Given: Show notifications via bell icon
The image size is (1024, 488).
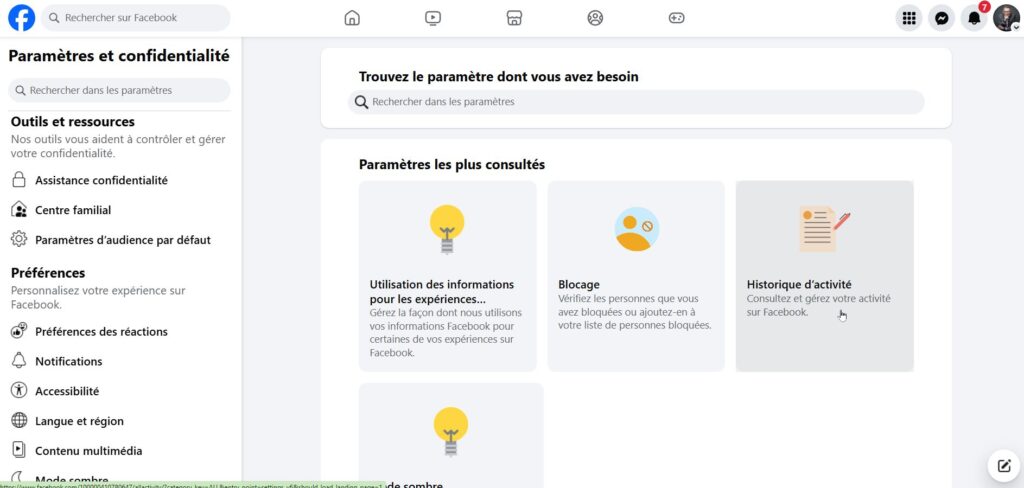Looking at the screenshot, I should tap(973, 18).
